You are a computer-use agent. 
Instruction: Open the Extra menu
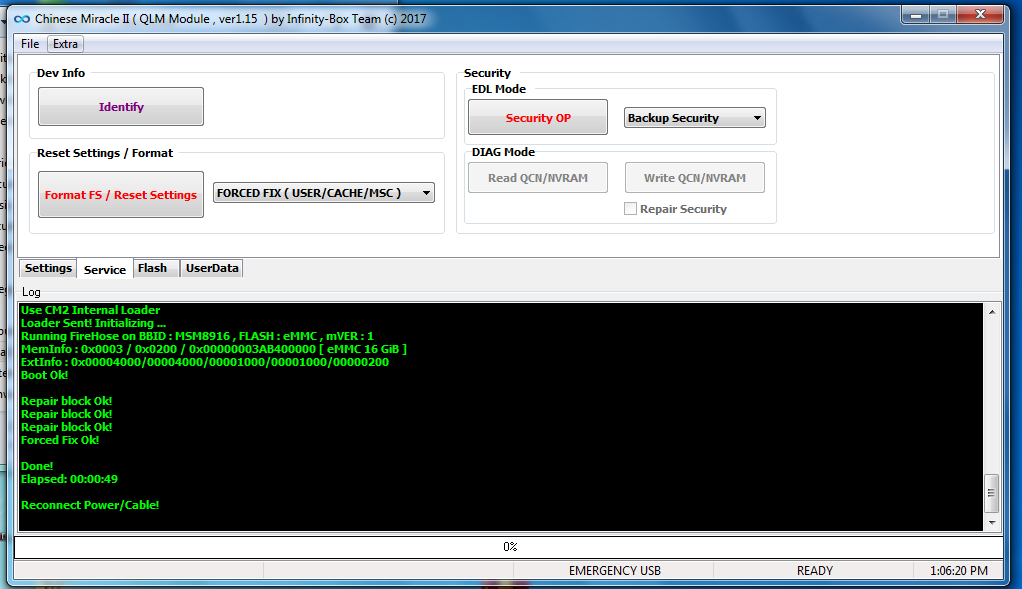tap(65, 44)
